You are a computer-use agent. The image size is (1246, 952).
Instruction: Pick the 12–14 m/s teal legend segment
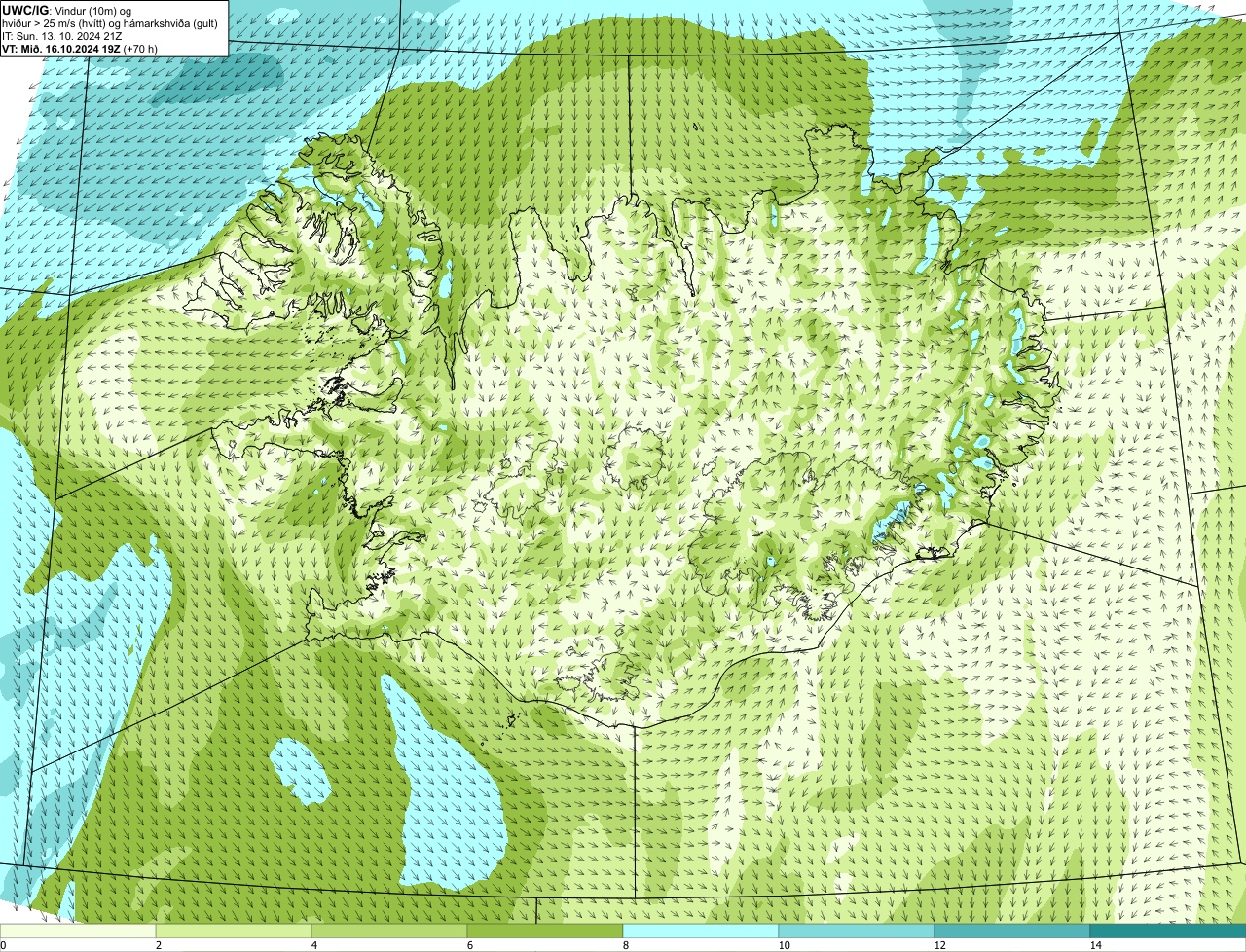click(1012, 931)
